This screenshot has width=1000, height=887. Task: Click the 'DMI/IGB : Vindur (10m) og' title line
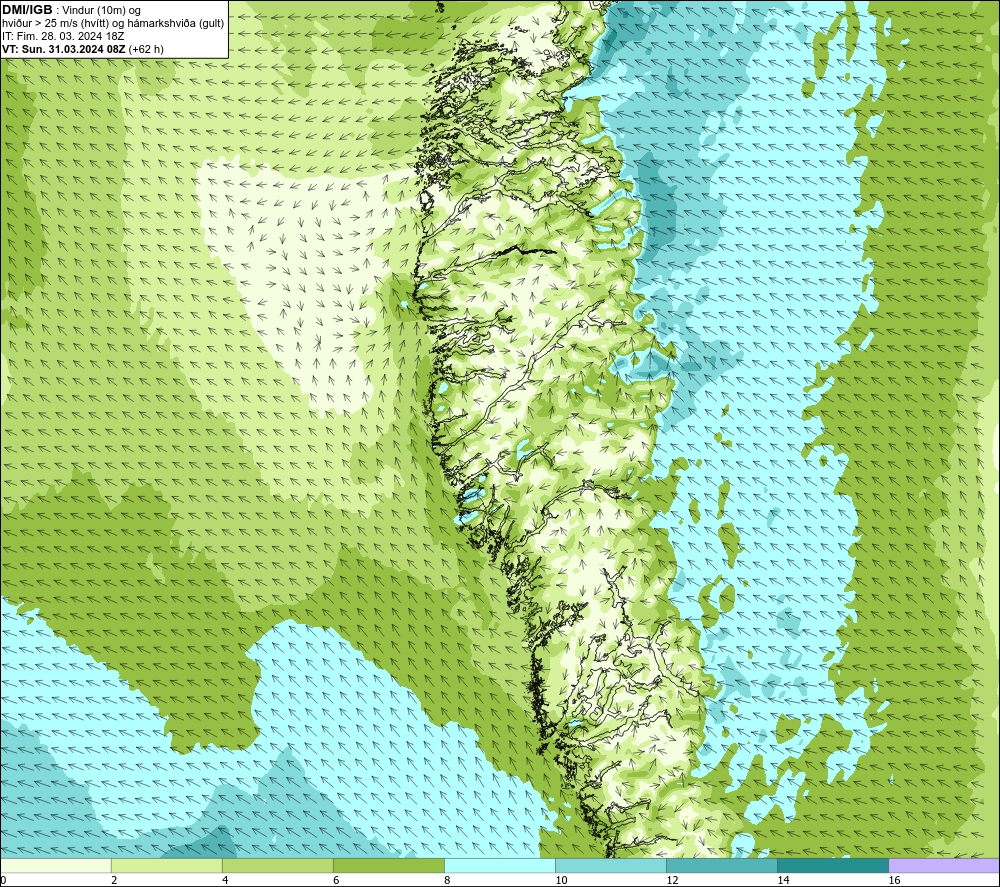[x=71, y=10]
